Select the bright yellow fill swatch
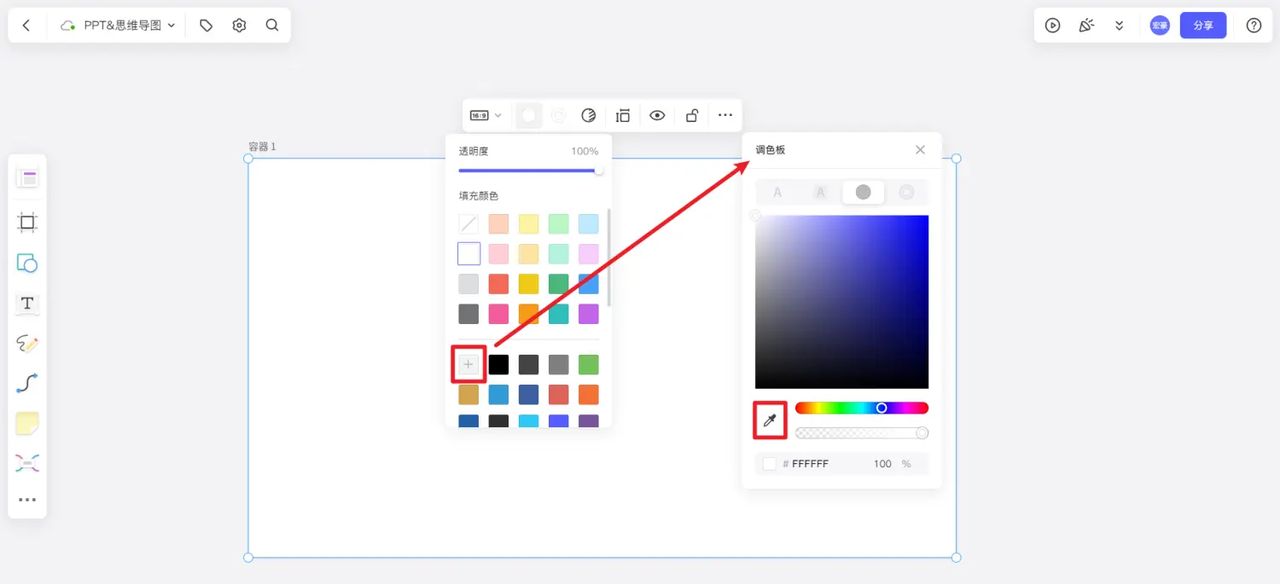Viewport: 1280px width, 584px height. (528, 284)
